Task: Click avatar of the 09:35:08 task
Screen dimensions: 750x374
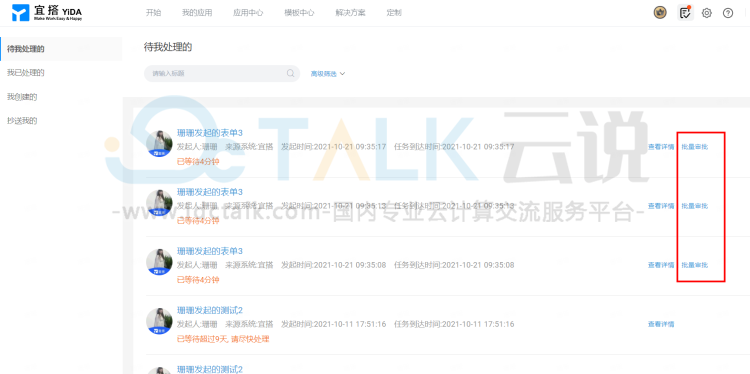Action: (159, 262)
